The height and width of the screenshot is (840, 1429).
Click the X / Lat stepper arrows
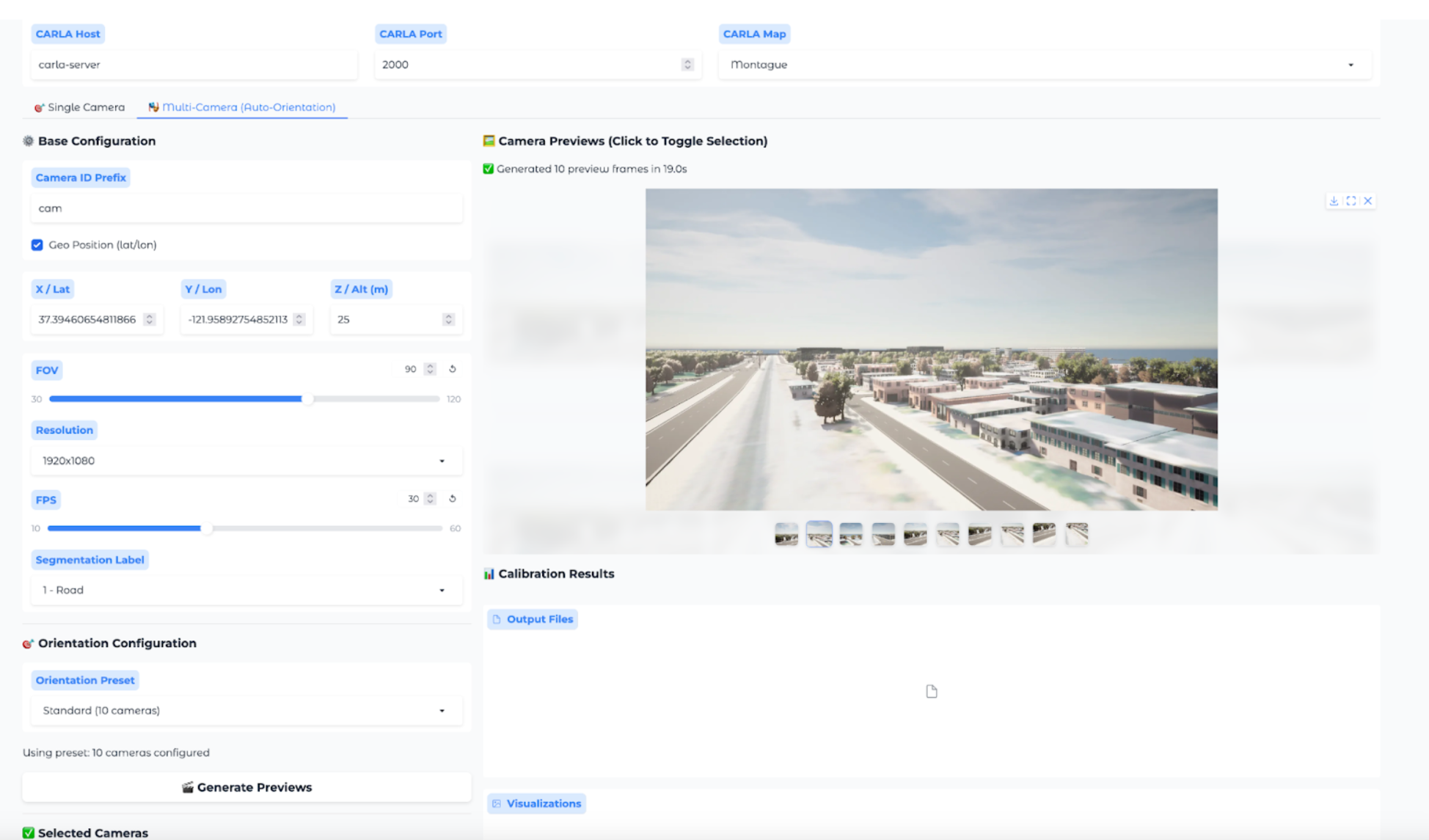pos(150,319)
